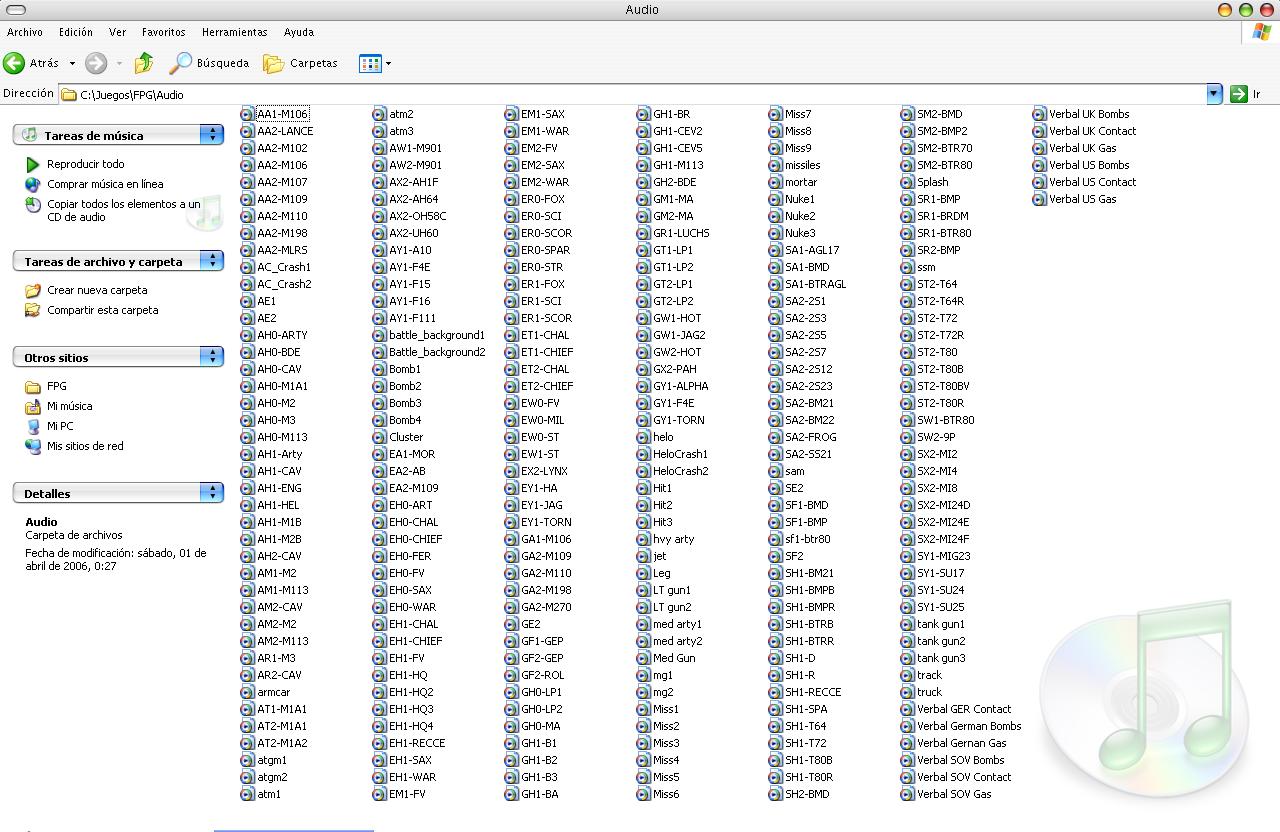The width and height of the screenshot is (1280, 832).
Task: Select the AA1-M106 audio file icon
Action: (x=247, y=114)
